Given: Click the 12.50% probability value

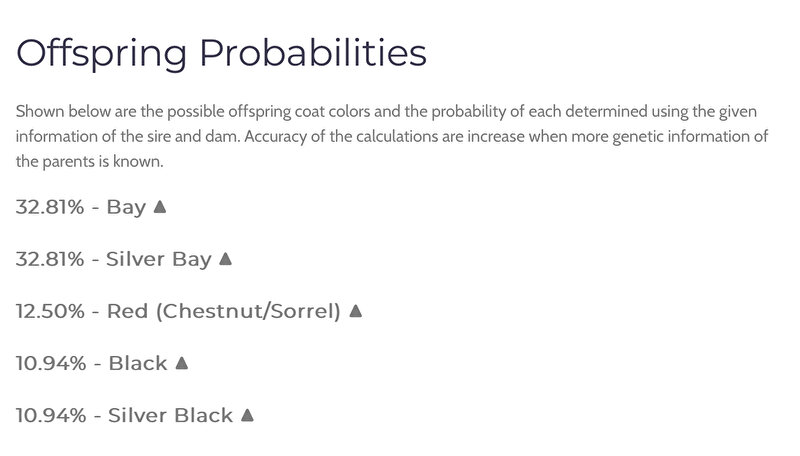Looking at the screenshot, I should click(50, 311).
